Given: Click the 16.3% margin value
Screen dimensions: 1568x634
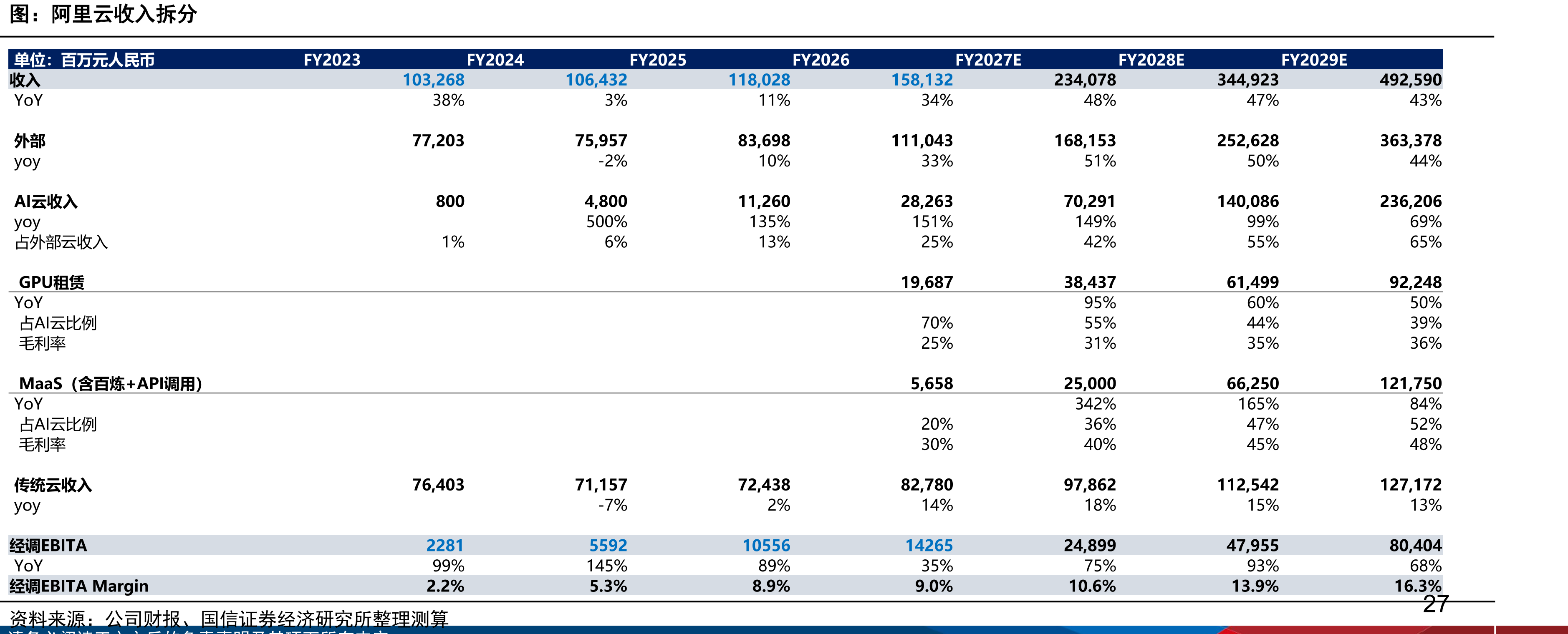Looking at the screenshot, I should pos(1418,586).
